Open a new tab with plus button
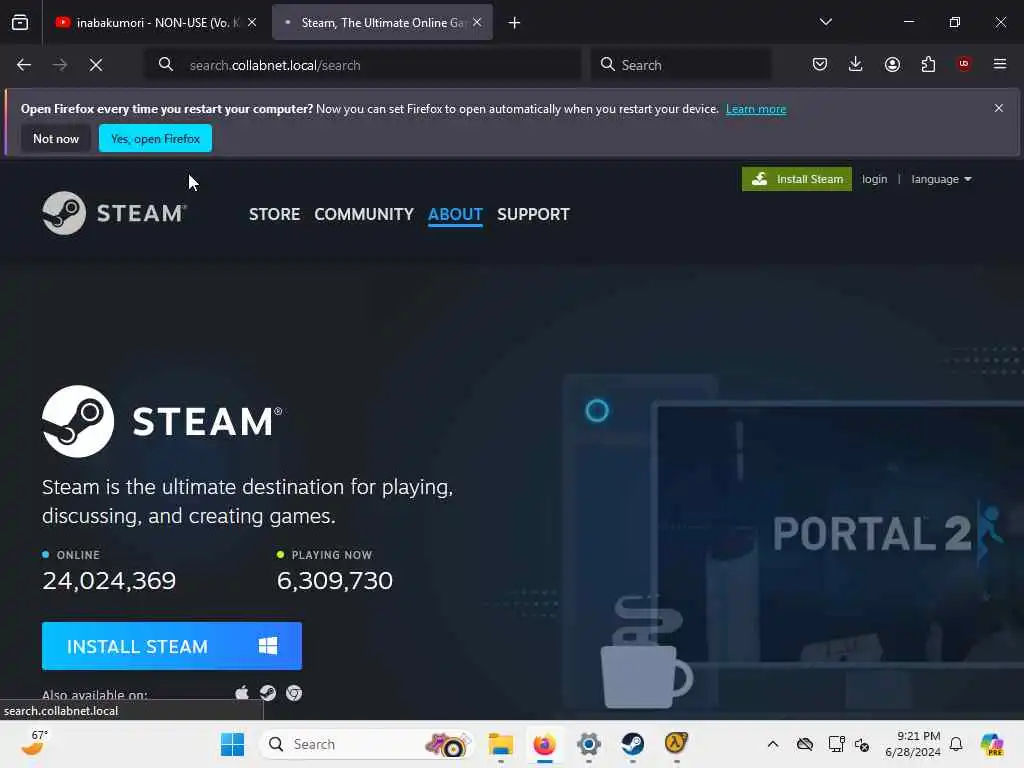This screenshot has height=768, width=1024. 515,23
